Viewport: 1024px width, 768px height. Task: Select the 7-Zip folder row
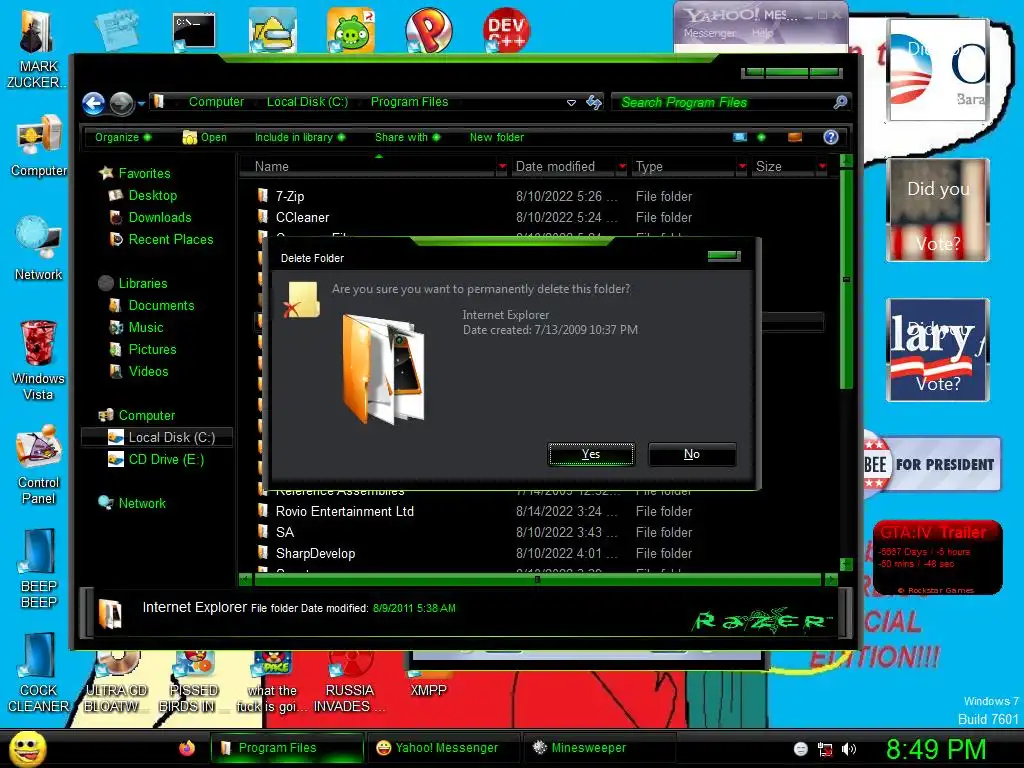540,196
